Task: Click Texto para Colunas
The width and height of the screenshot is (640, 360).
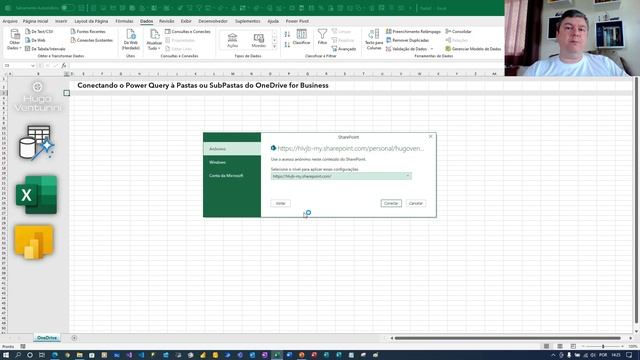Action: click(374, 40)
